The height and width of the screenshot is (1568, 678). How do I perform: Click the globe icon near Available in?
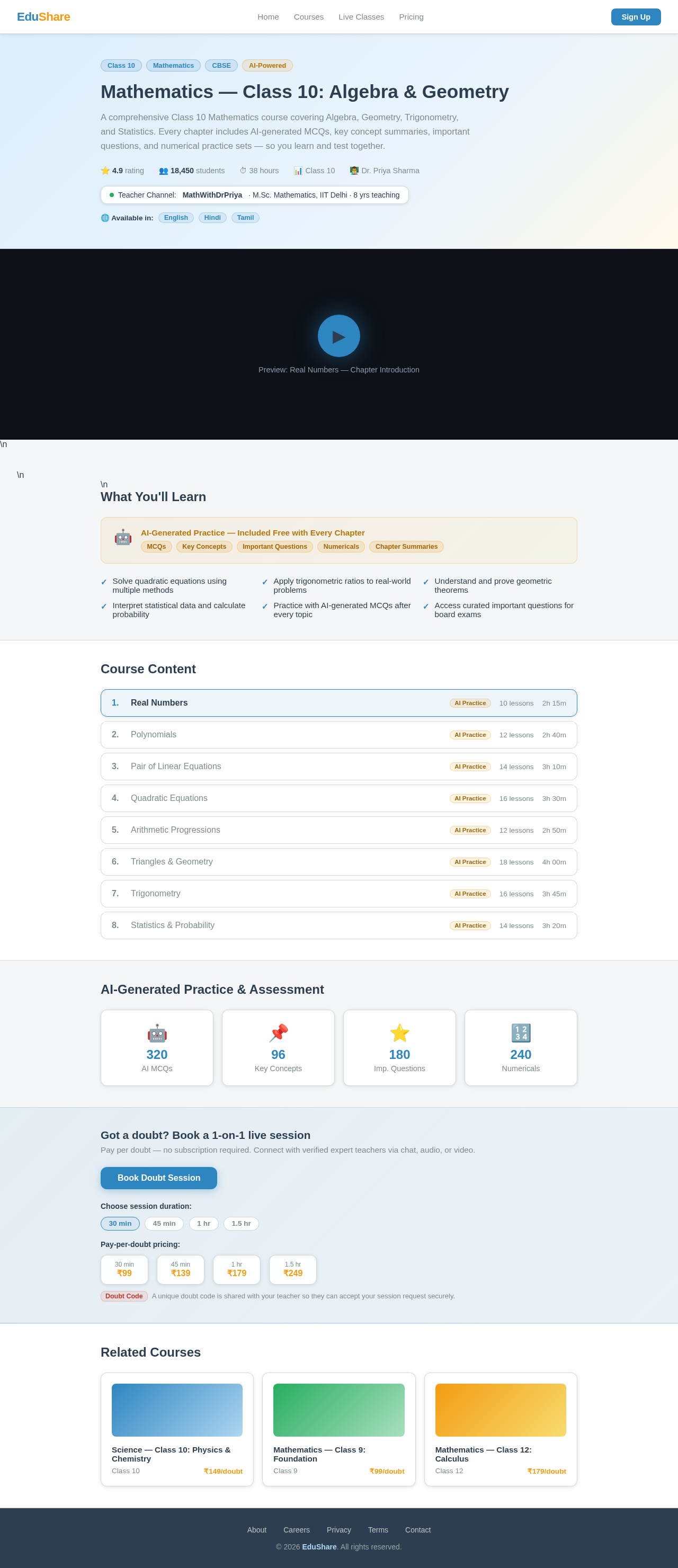point(105,218)
